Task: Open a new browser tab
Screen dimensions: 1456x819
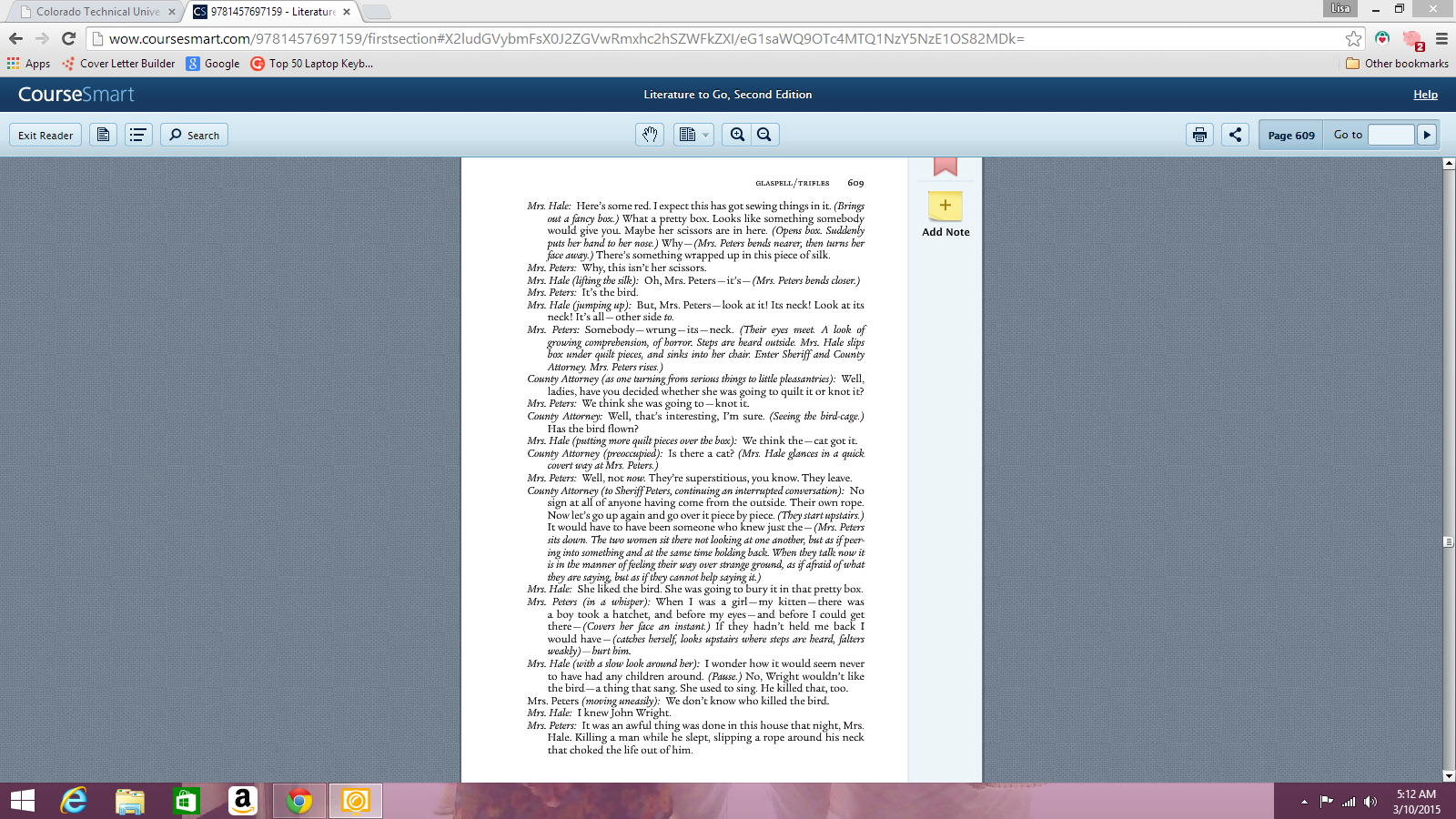Action: [x=376, y=12]
